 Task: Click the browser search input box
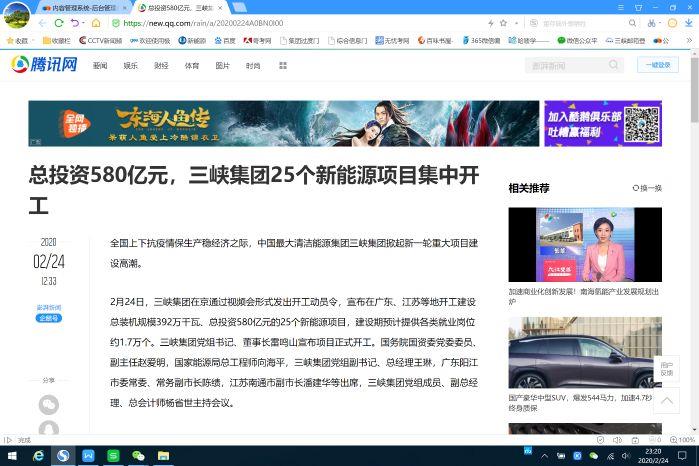point(580,23)
